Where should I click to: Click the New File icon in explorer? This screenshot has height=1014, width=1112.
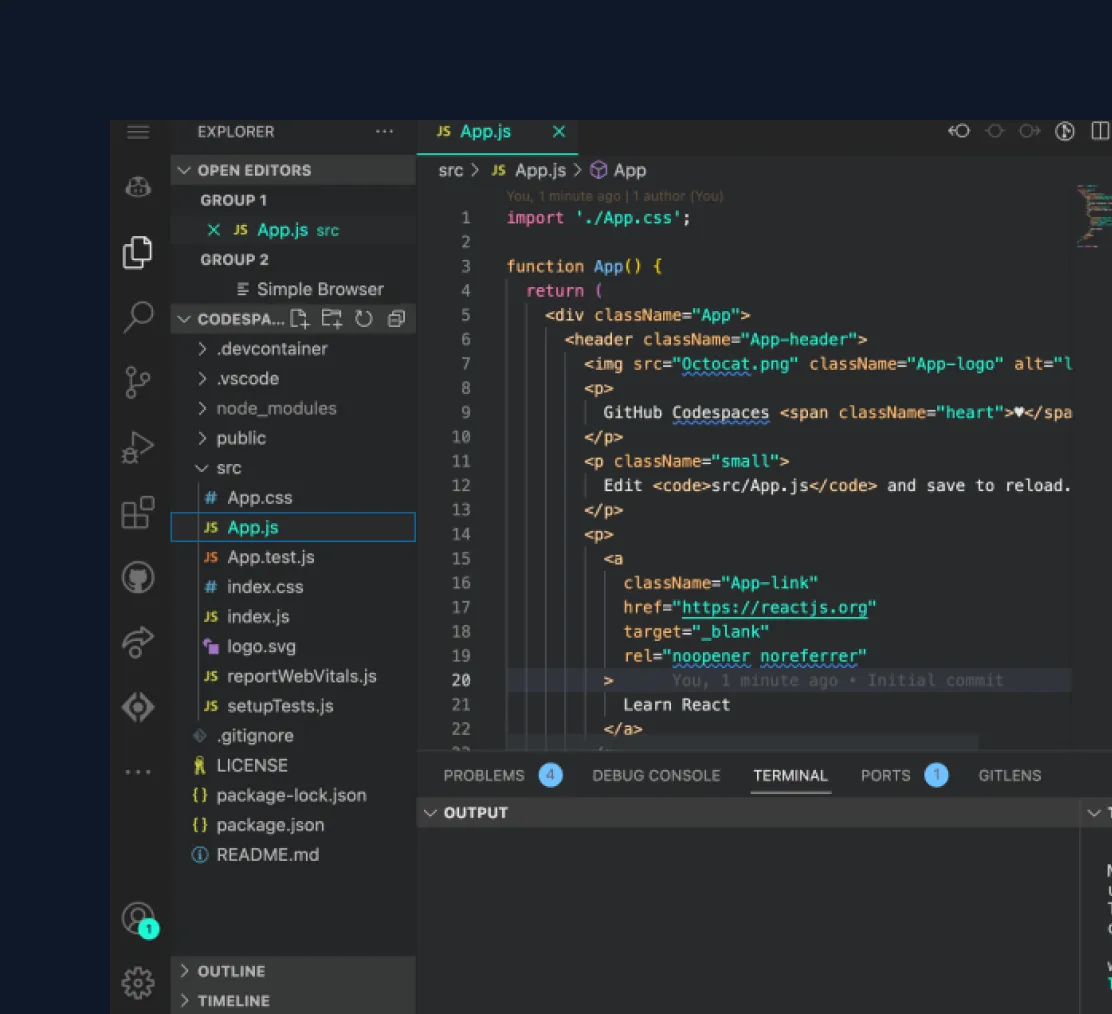click(299, 319)
